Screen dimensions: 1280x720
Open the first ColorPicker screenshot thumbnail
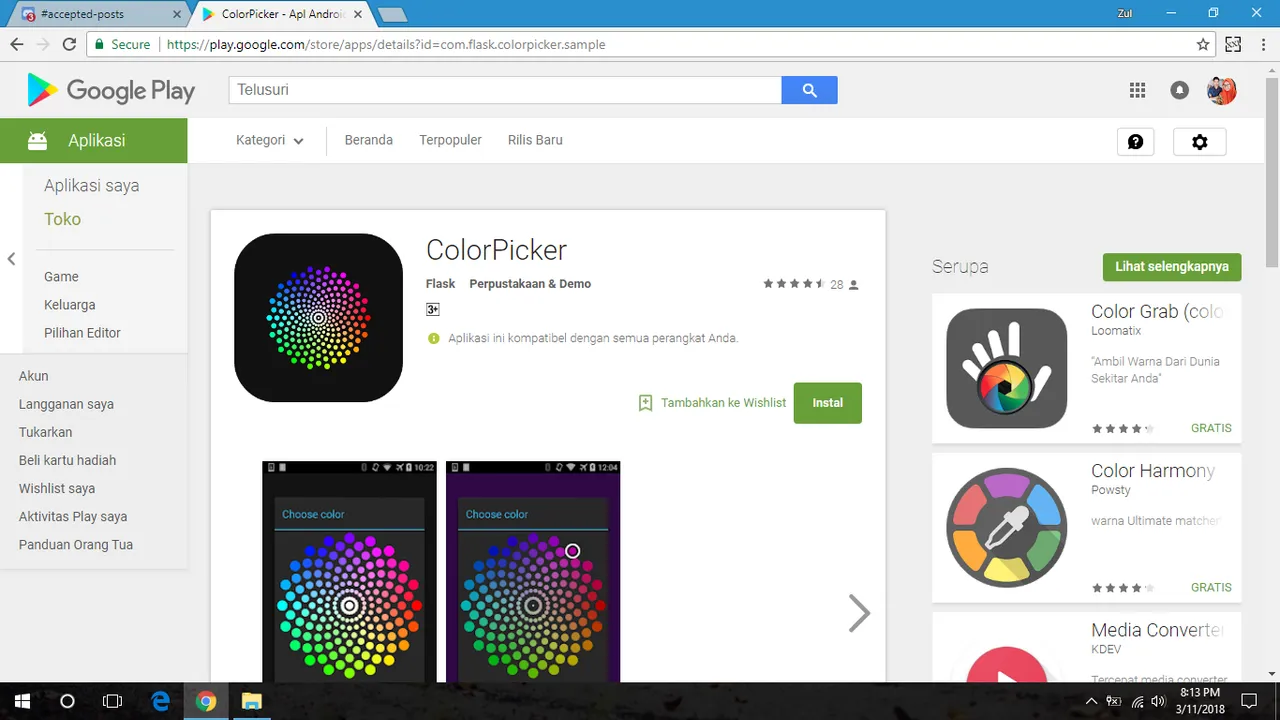(349, 572)
